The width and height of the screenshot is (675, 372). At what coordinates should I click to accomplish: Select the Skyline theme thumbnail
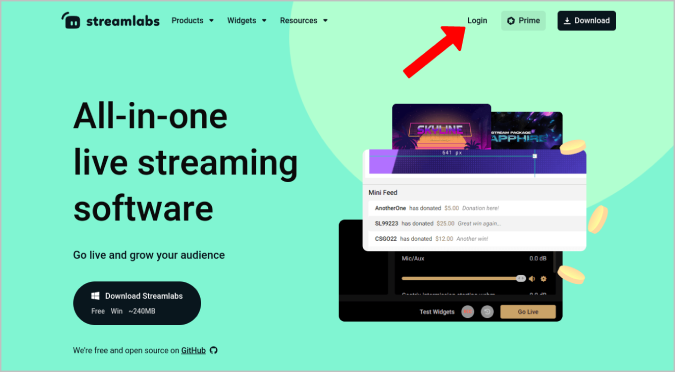441,127
